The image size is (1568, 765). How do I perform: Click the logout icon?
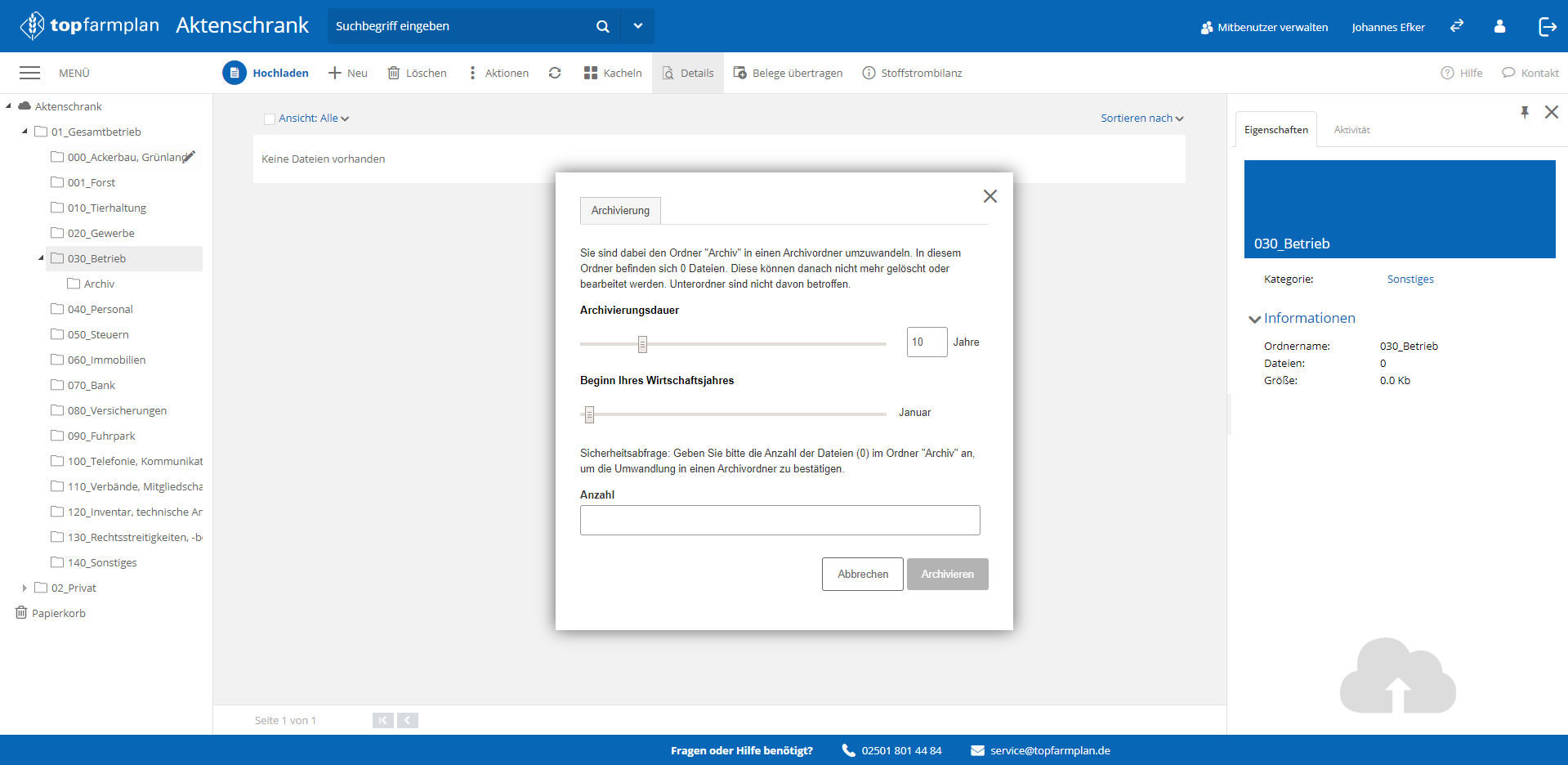pos(1548,26)
